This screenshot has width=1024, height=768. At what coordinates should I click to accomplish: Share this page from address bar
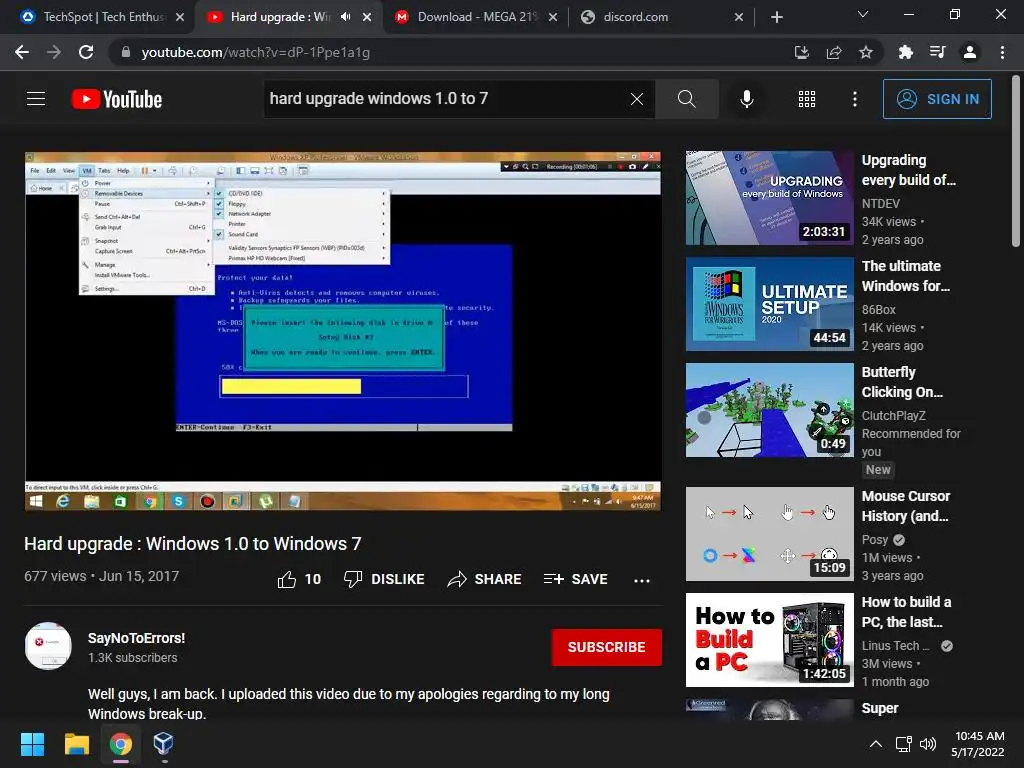pos(833,52)
